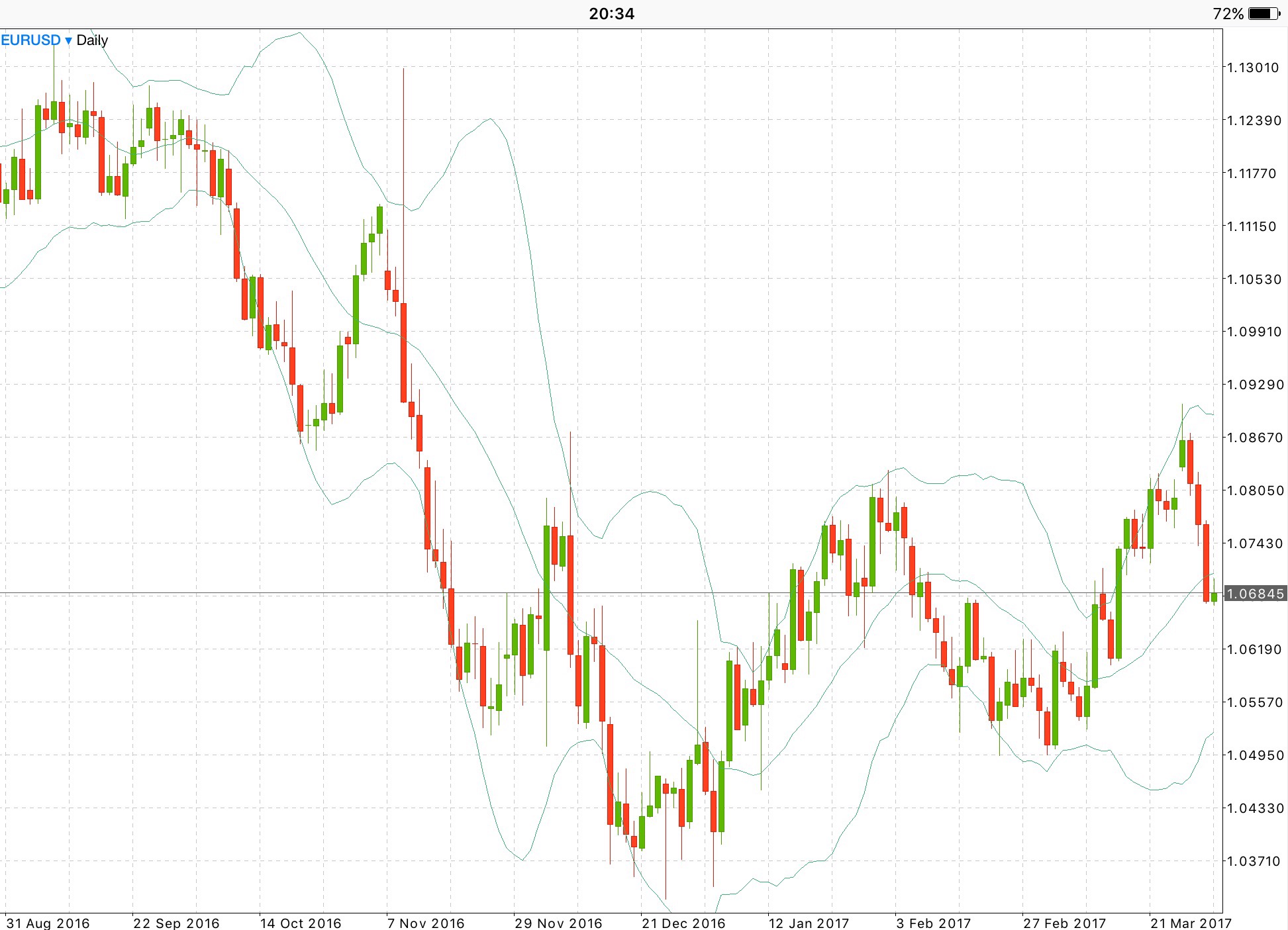Select the 7 Nov 2016 date label
1288x930 pixels.
[426, 923]
